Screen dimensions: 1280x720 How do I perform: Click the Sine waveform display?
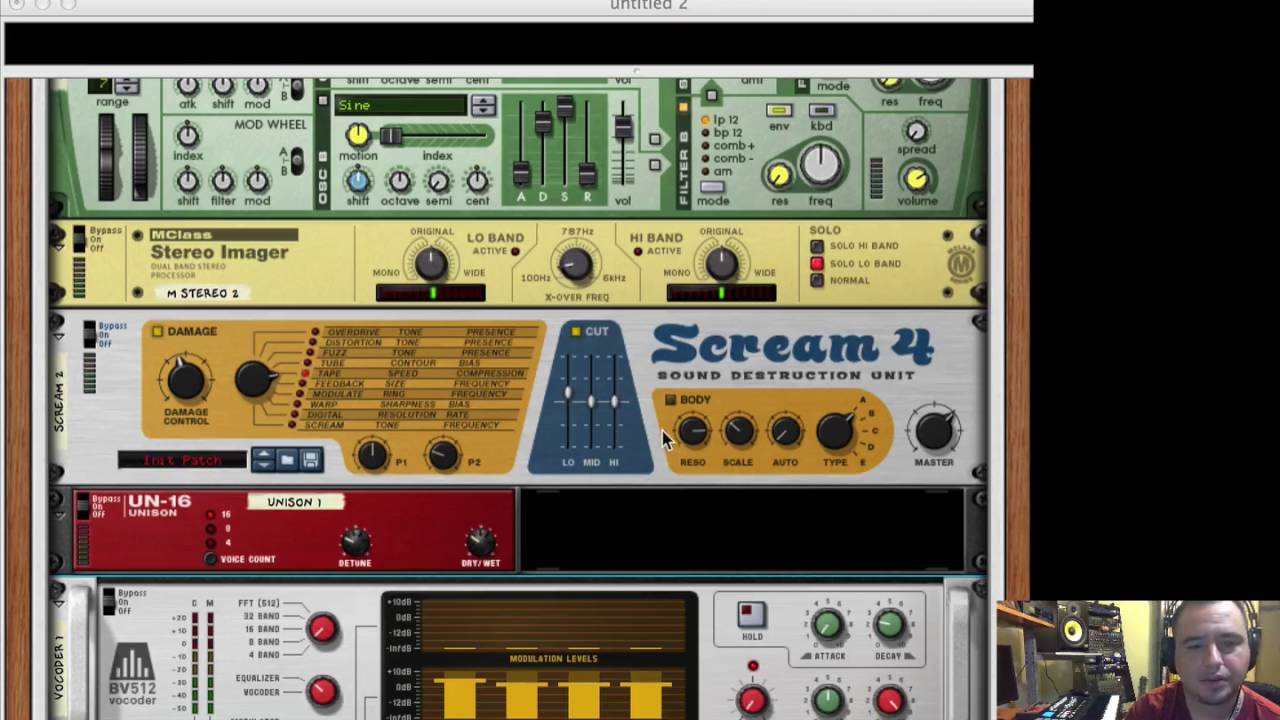coord(400,105)
